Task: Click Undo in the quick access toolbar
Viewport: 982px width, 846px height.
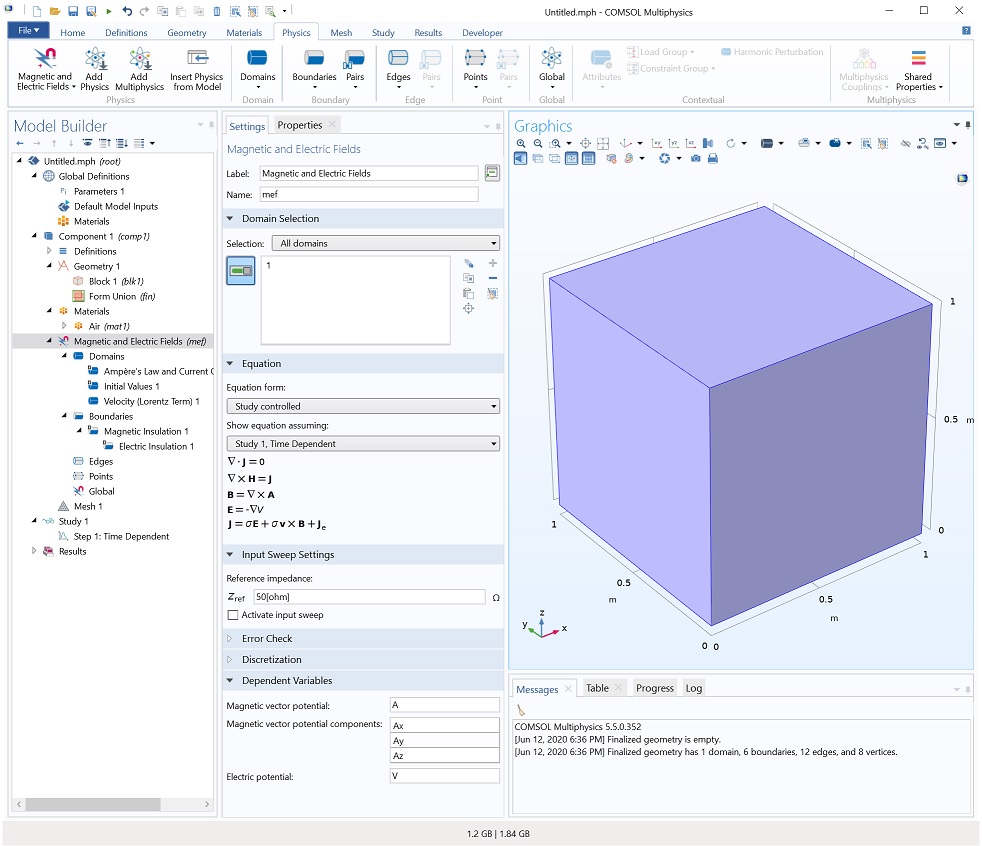Action: pos(127,11)
